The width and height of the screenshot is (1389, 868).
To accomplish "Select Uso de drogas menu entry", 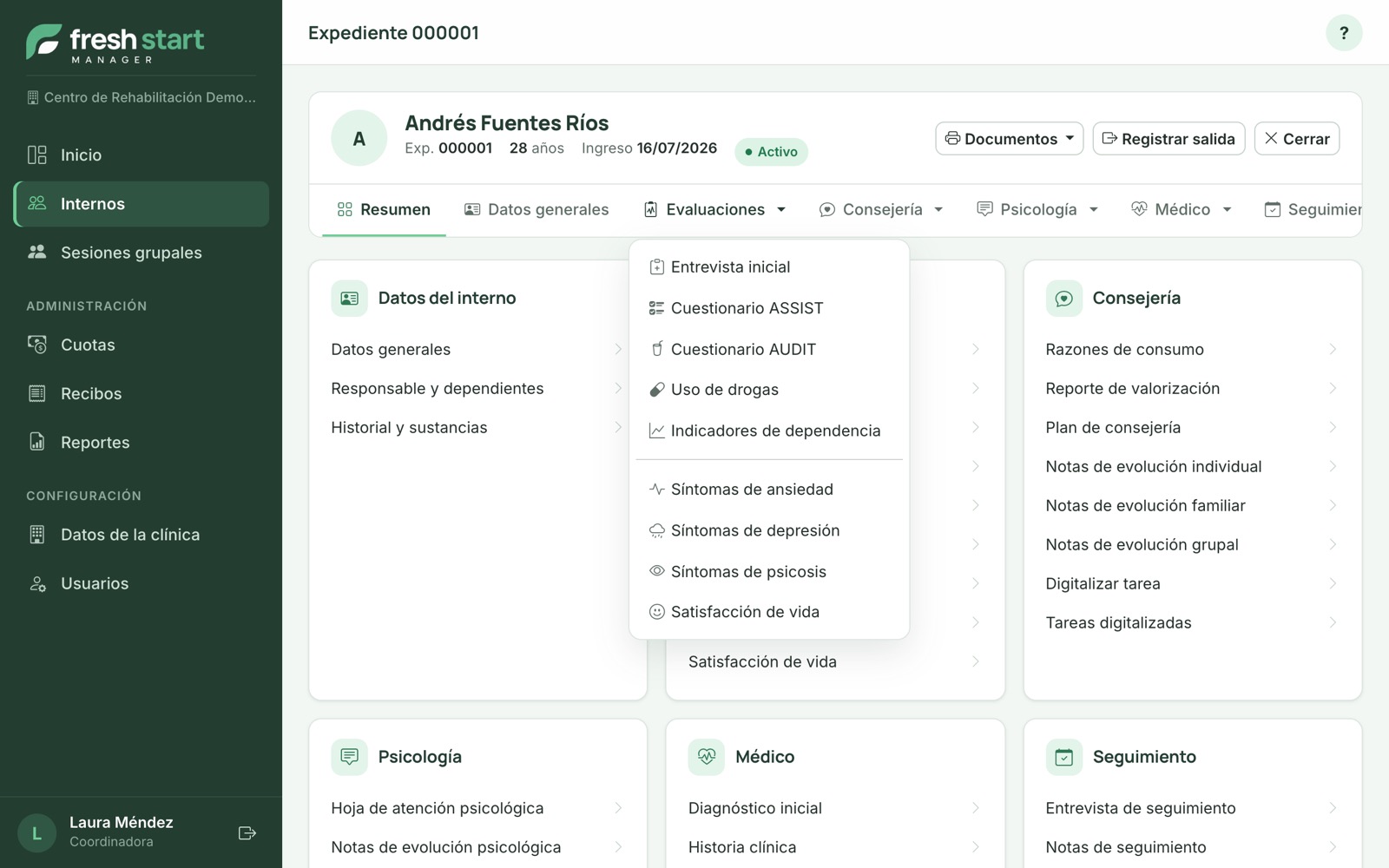I will [769, 390].
